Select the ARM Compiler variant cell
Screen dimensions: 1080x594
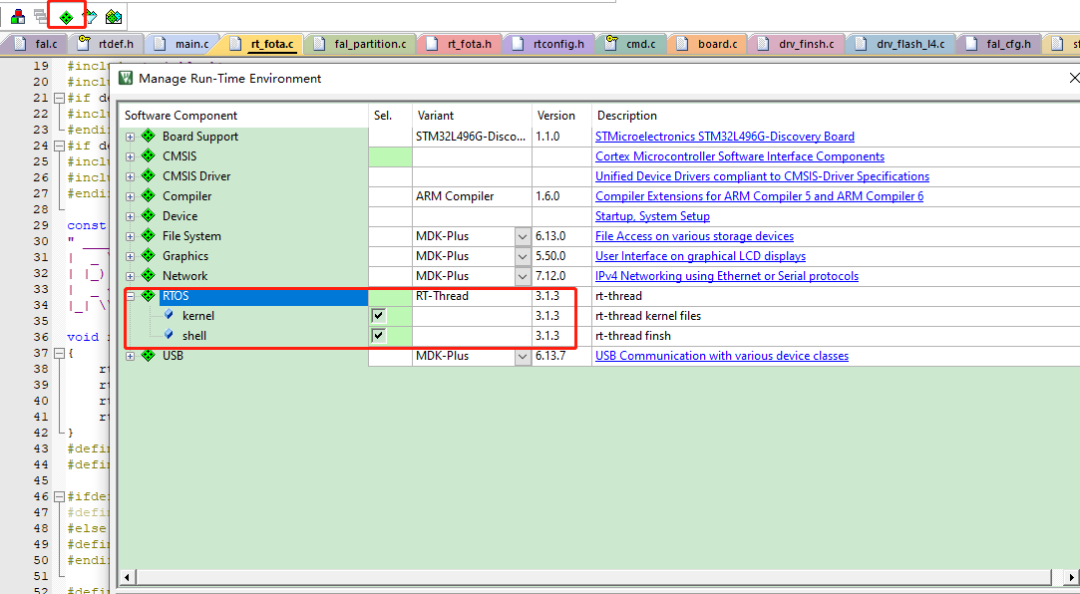pyautogui.click(x=472, y=196)
